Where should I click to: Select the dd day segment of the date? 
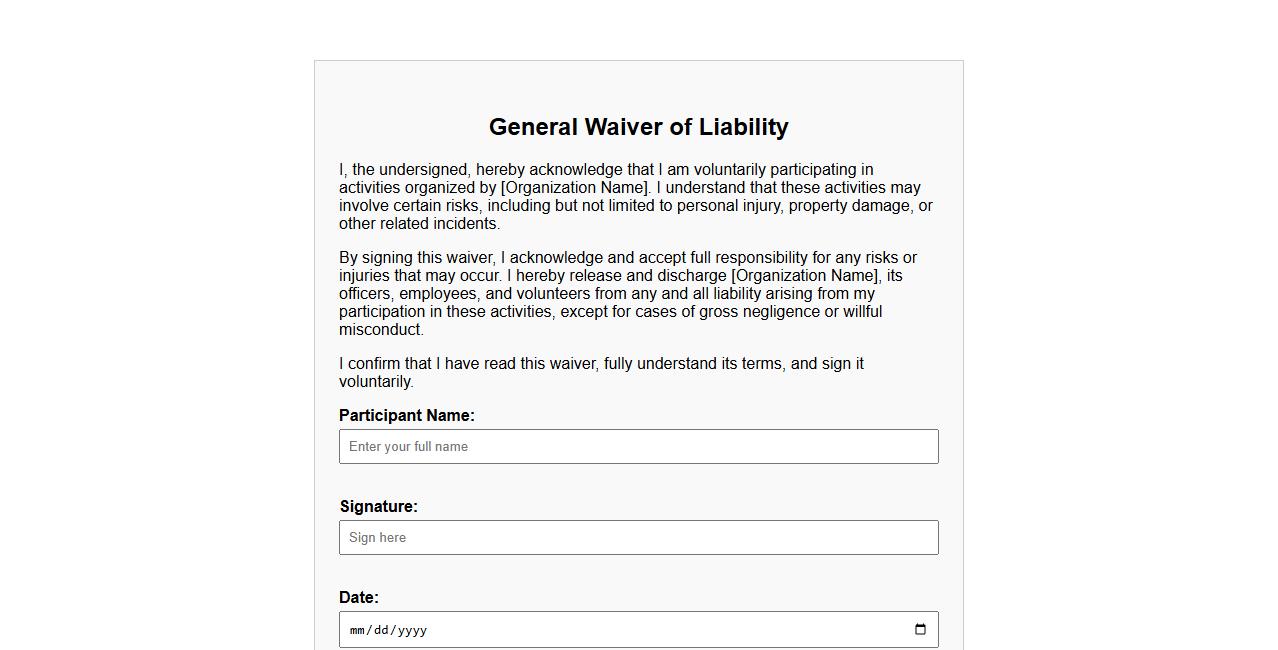(x=382, y=630)
